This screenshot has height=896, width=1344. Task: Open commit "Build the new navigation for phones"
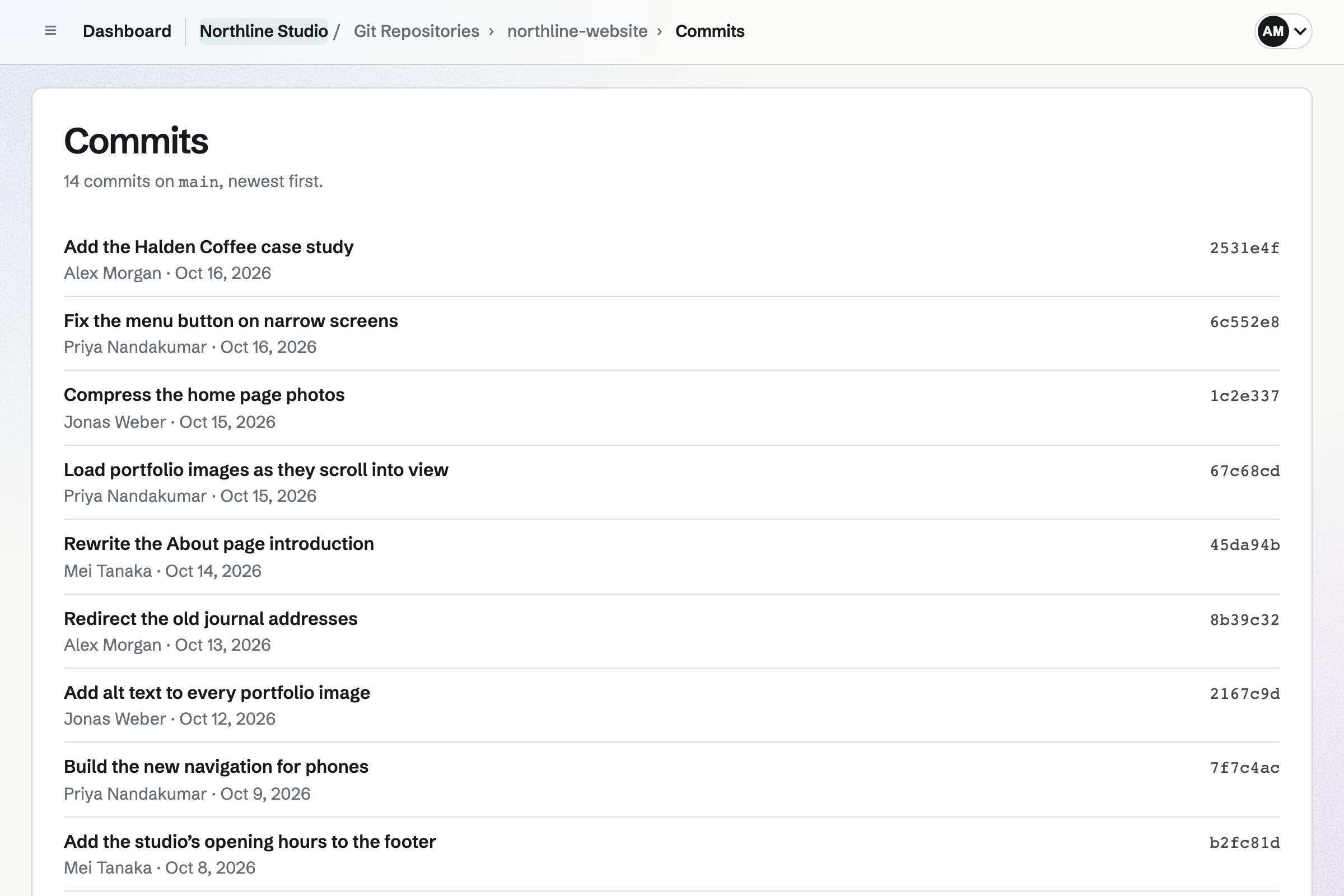click(216, 767)
